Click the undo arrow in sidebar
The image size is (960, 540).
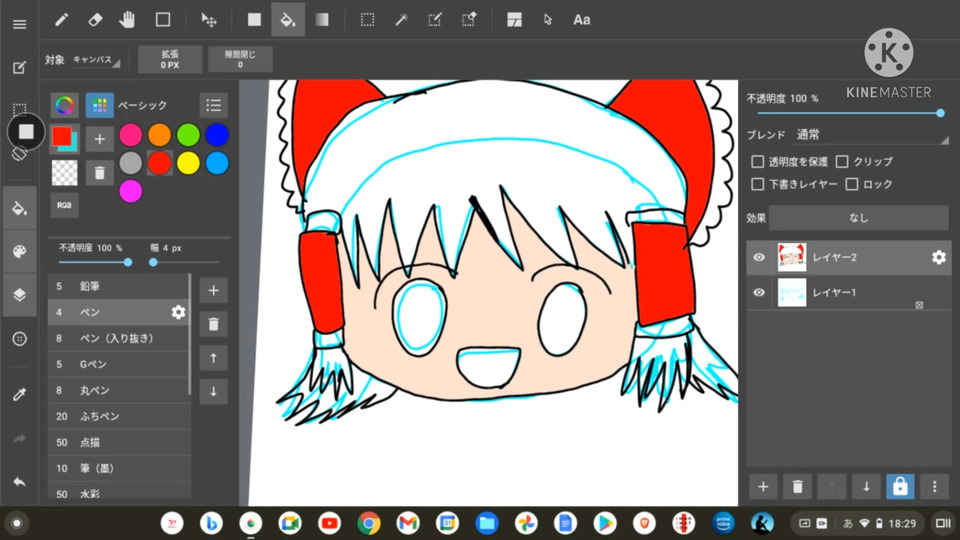click(x=20, y=482)
